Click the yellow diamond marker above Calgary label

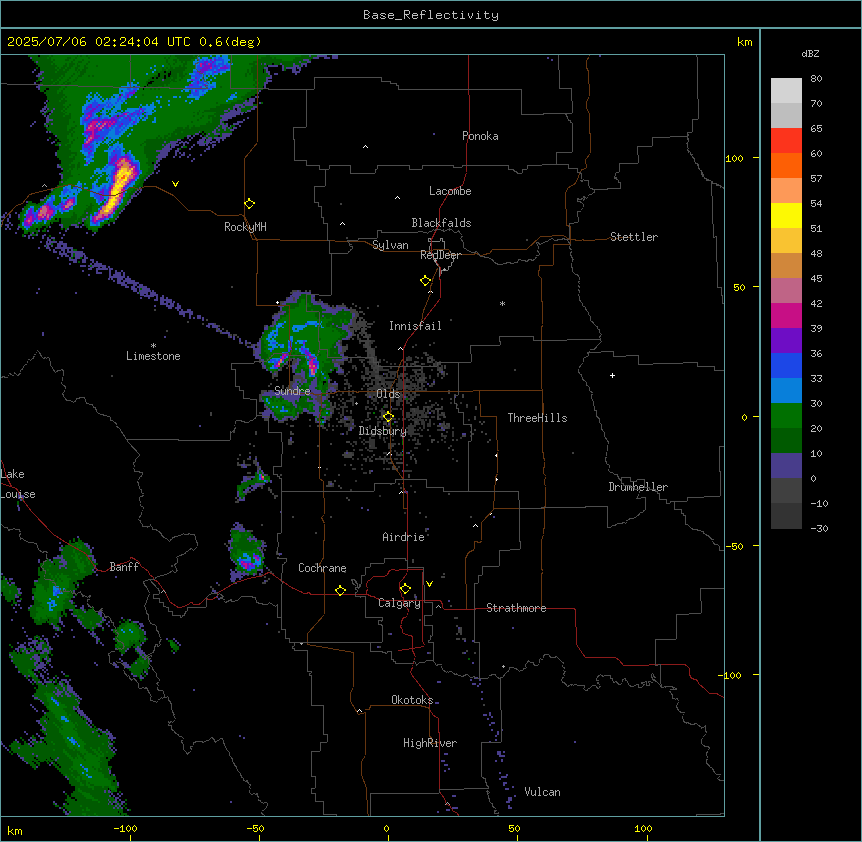[x=405, y=589]
